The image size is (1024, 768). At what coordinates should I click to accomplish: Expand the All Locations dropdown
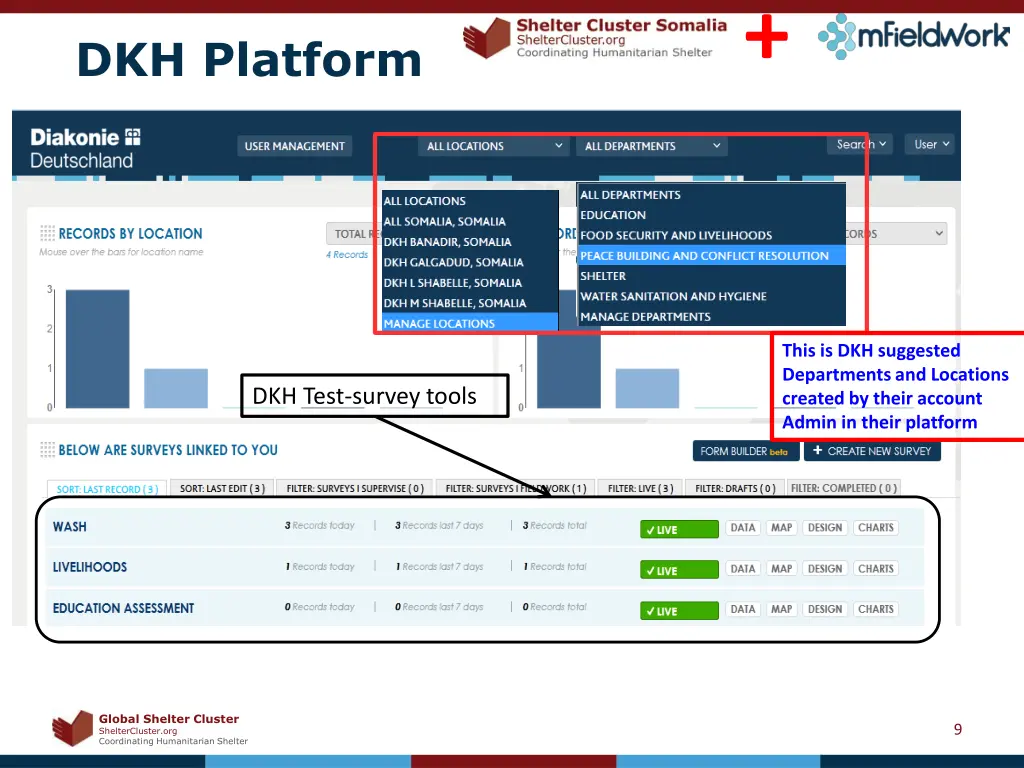(493, 146)
